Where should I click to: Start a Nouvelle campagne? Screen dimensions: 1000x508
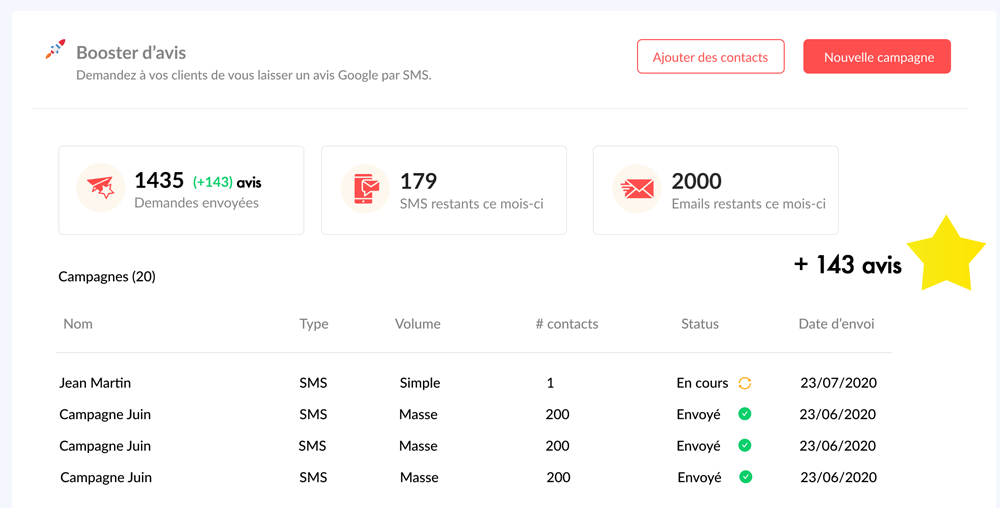[x=877, y=57]
